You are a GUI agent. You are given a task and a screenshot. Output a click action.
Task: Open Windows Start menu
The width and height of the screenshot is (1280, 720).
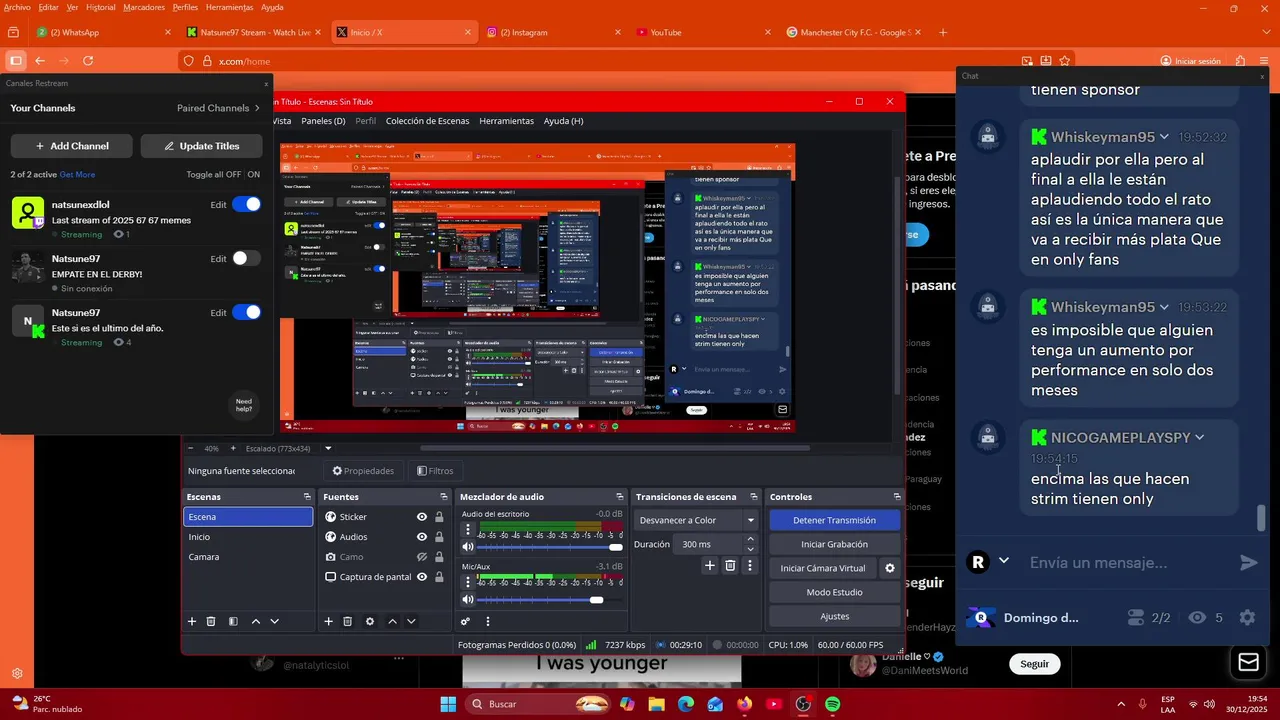tap(448, 704)
